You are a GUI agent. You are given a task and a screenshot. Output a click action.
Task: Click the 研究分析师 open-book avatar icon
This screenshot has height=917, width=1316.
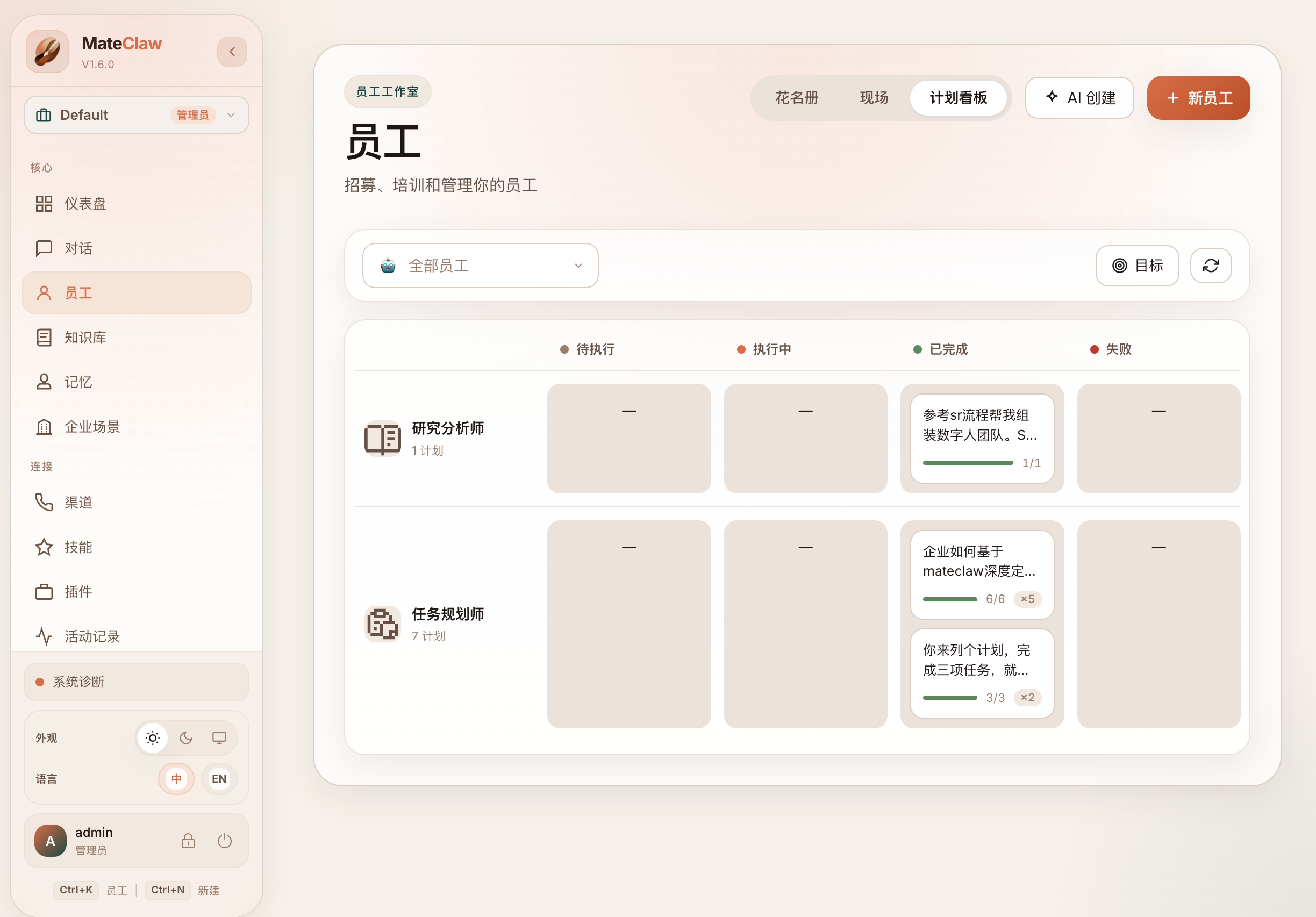tap(383, 439)
